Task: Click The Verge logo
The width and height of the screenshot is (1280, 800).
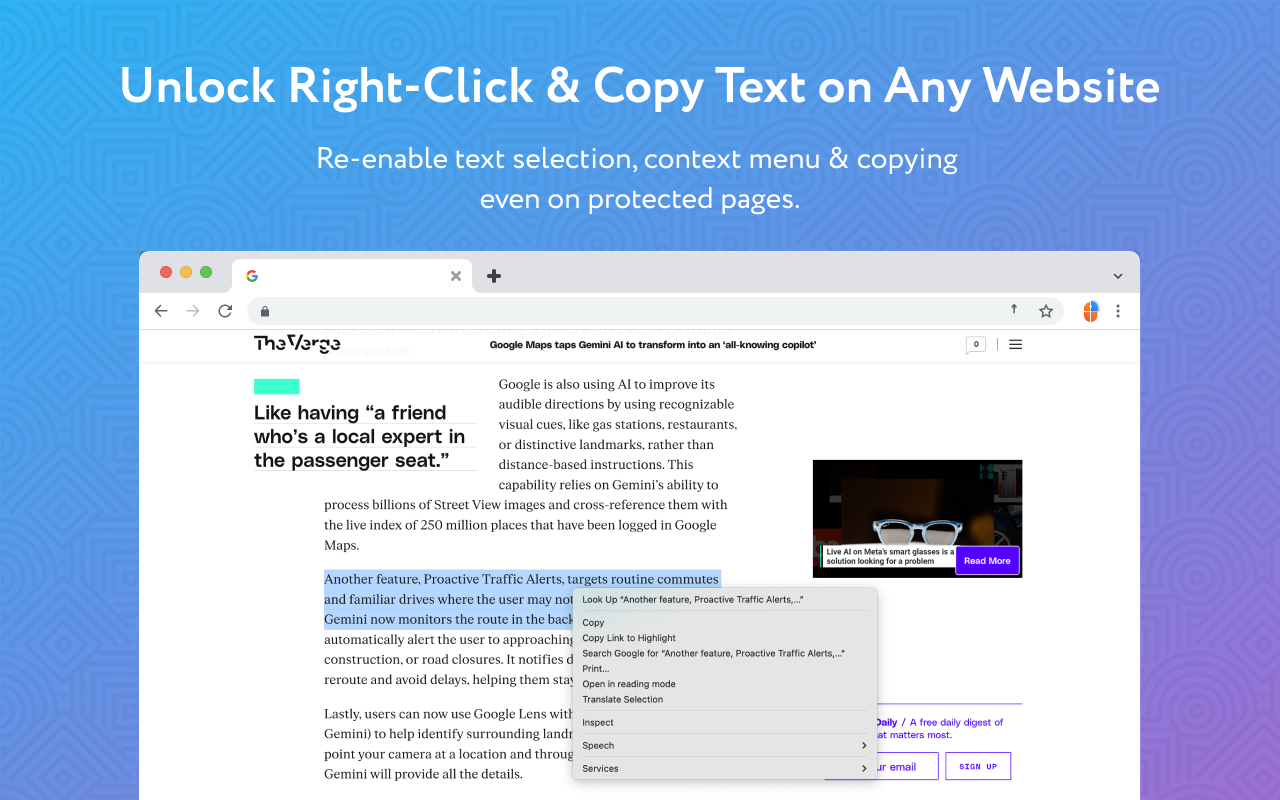Action: click(x=297, y=344)
